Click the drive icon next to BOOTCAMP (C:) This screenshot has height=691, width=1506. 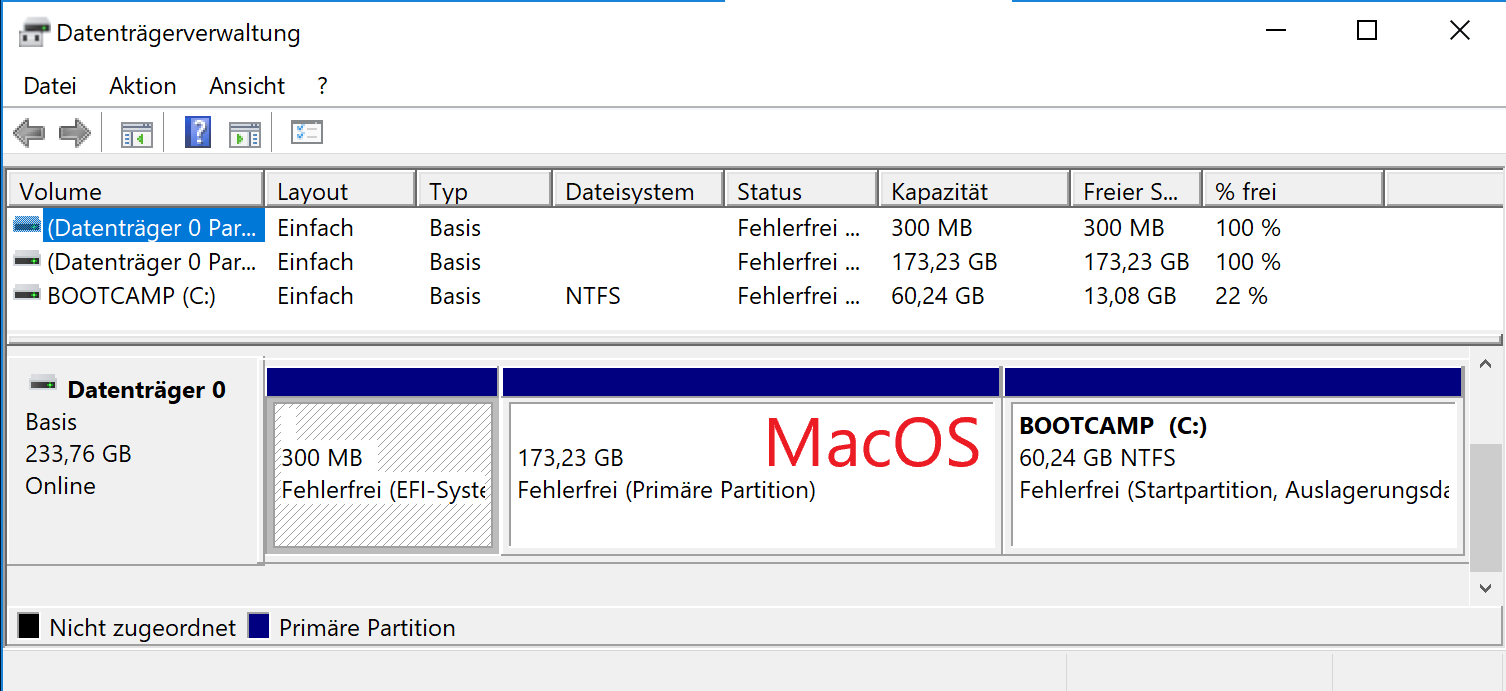click(27, 296)
